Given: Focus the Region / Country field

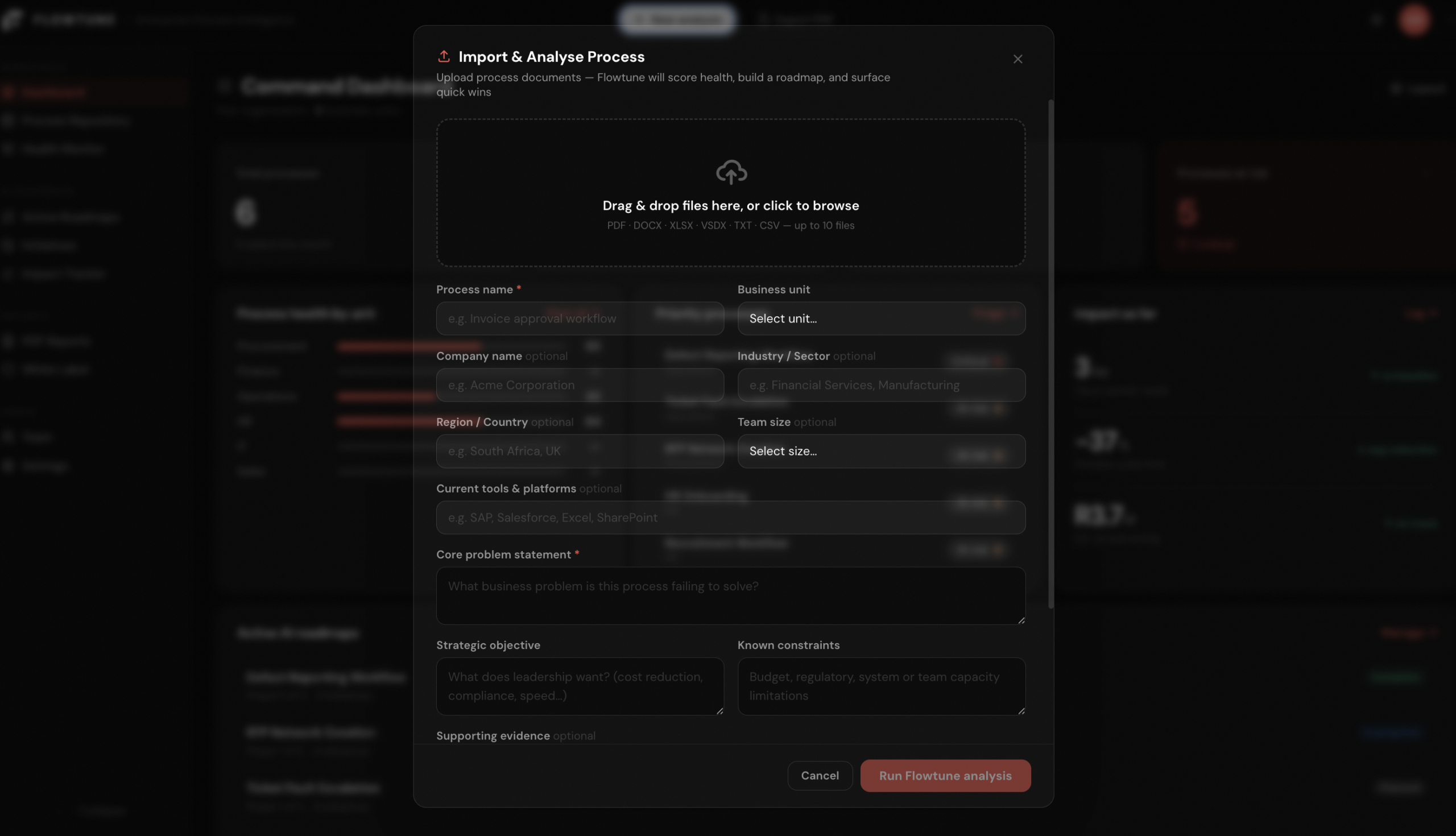Looking at the screenshot, I should point(580,452).
